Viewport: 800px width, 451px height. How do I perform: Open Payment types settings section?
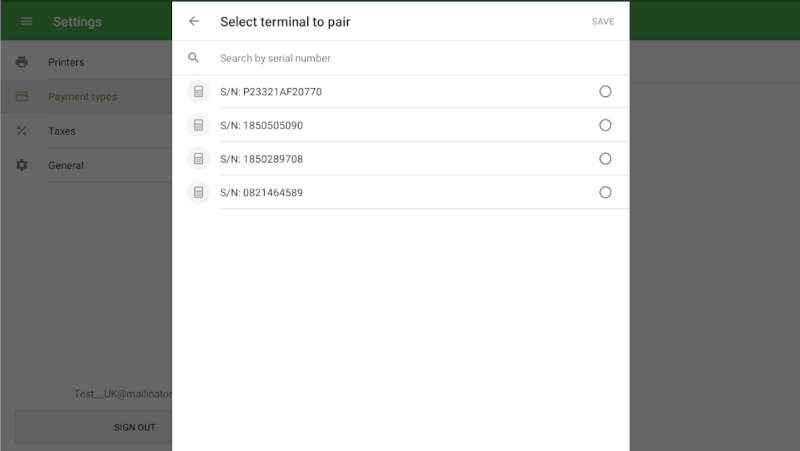click(83, 97)
